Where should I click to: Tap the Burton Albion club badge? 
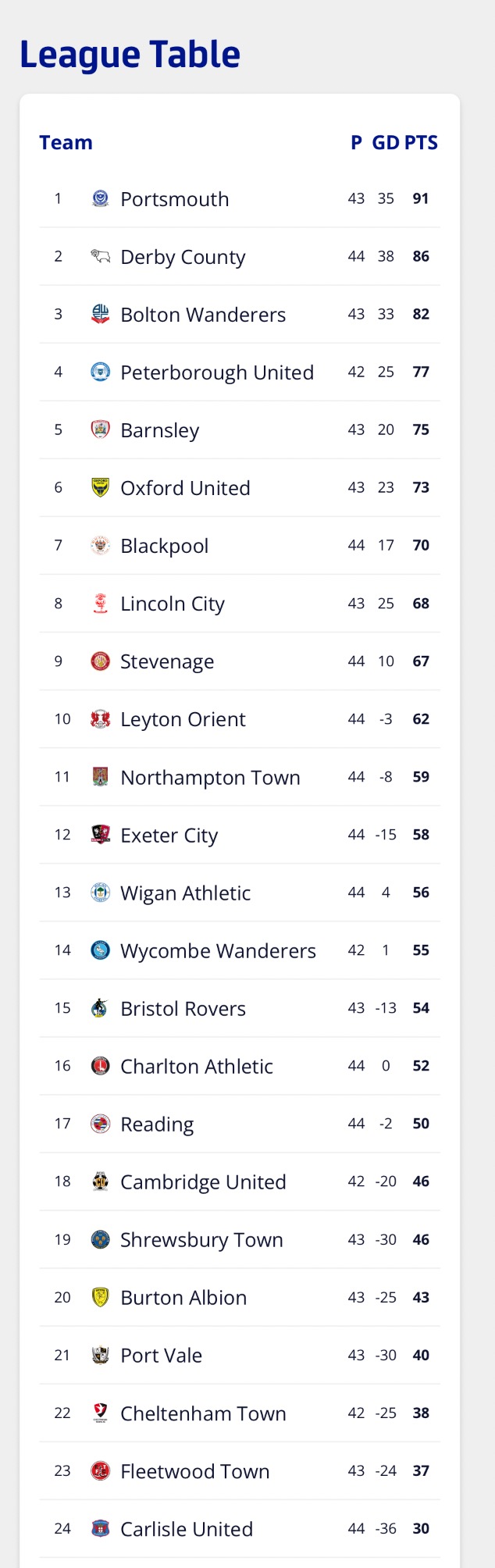coord(100,1296)
